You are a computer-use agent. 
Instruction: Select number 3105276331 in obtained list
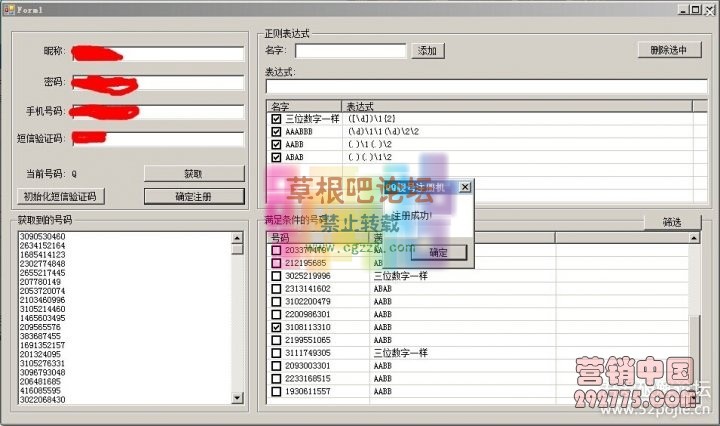(x=43, y=363)
